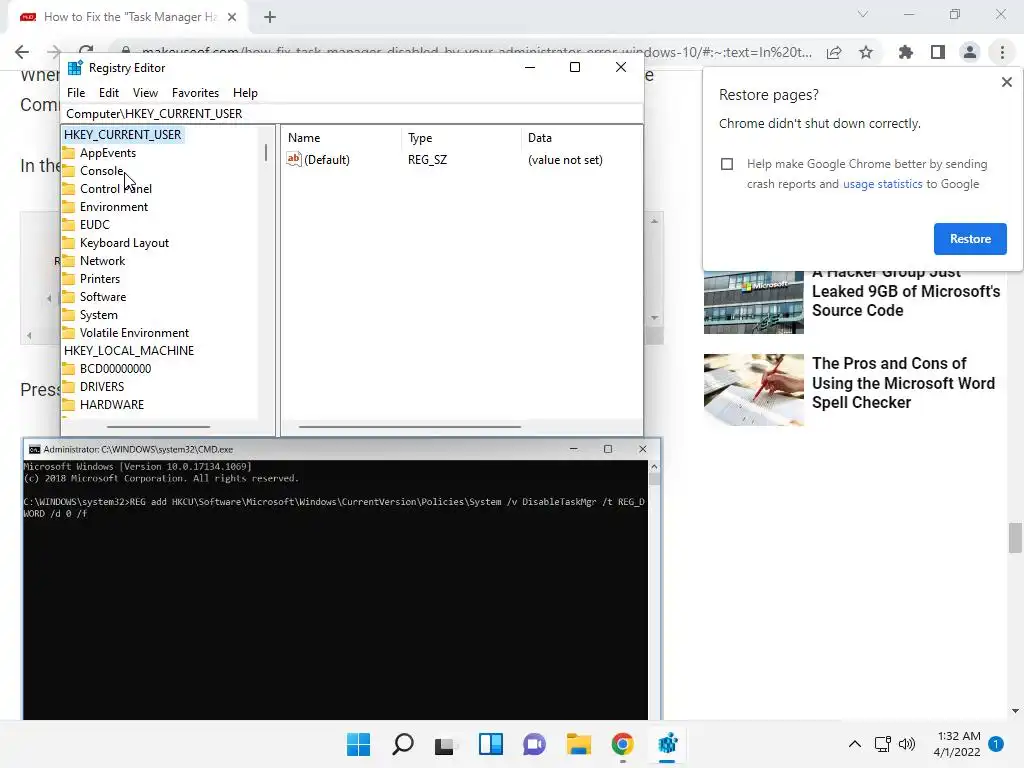Image resolution: width=1024 pixels, height=768 pixels.
Task: Bookmark this page with the star icon
Action: [866, 52]
